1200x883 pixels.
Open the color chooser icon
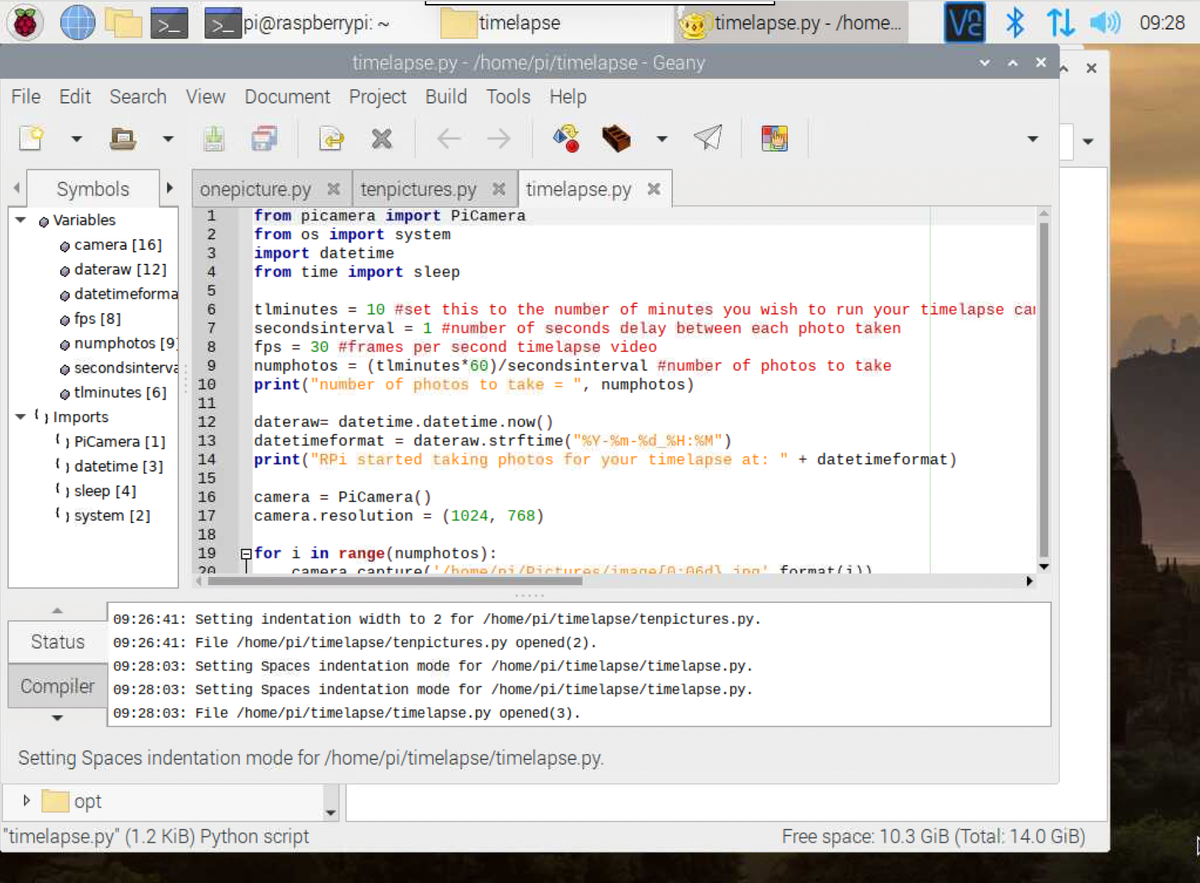(774, 139)
